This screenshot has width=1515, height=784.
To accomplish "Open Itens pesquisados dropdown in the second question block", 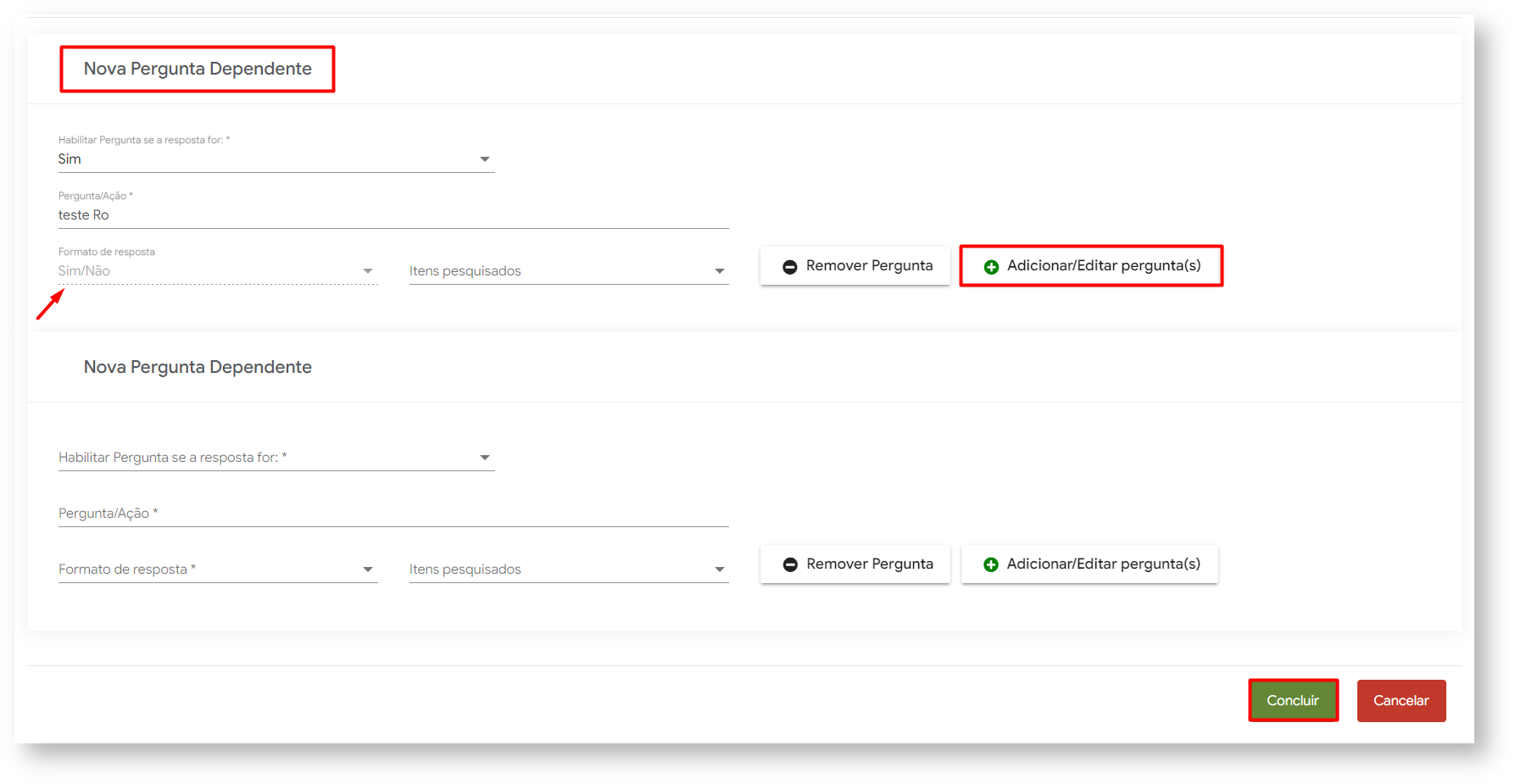I will pos(568,570).
